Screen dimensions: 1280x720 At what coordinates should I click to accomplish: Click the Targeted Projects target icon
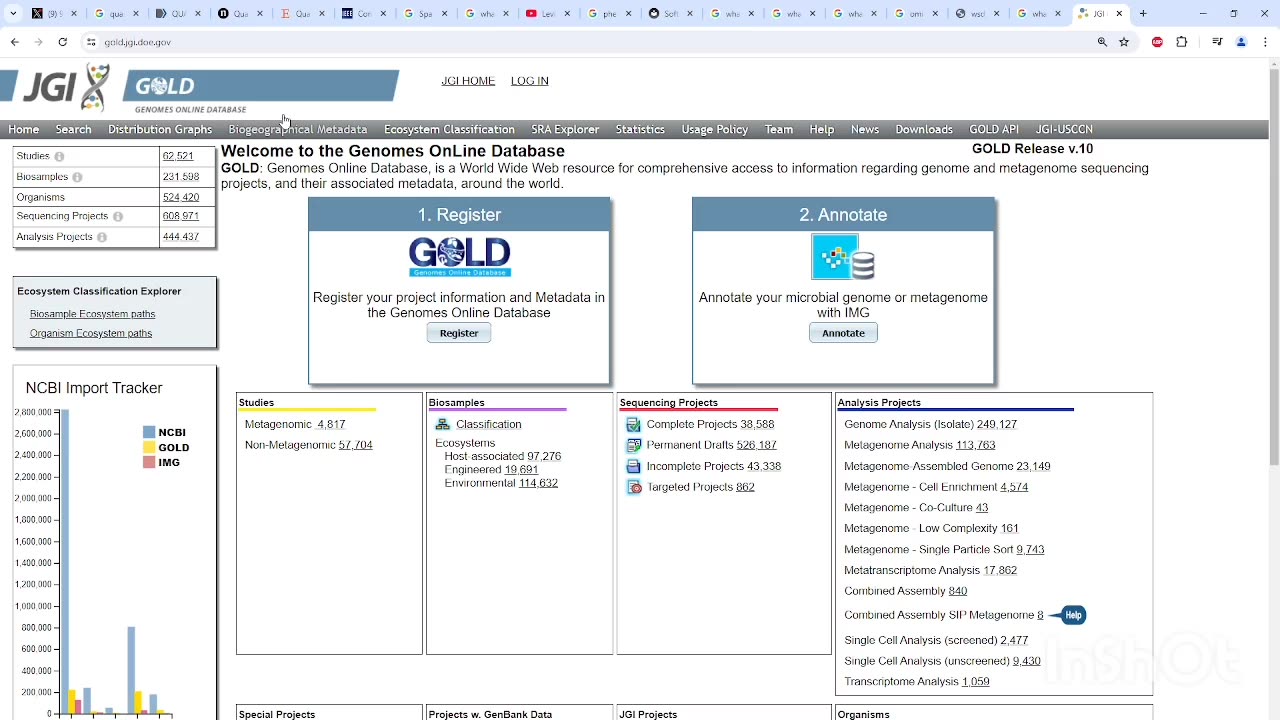pos(633,487)
